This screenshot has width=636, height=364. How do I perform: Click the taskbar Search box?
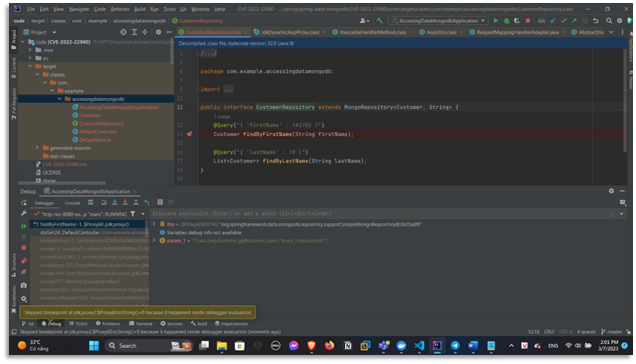148,346
